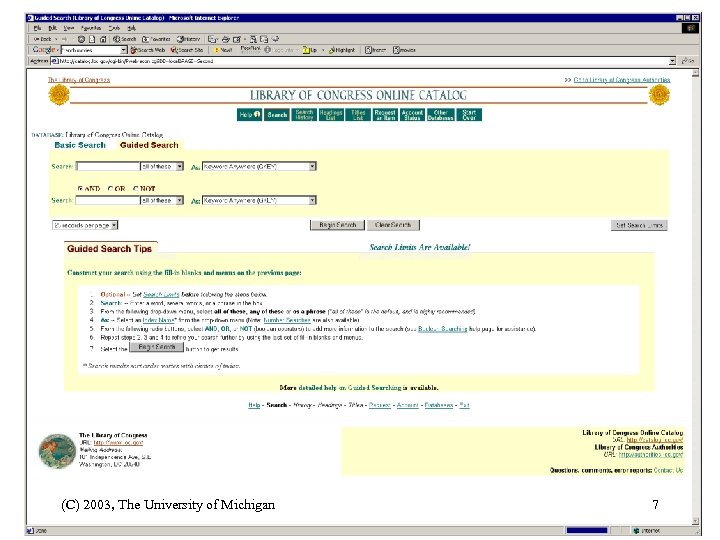Select the AND radio button

[x=80, y=188]
